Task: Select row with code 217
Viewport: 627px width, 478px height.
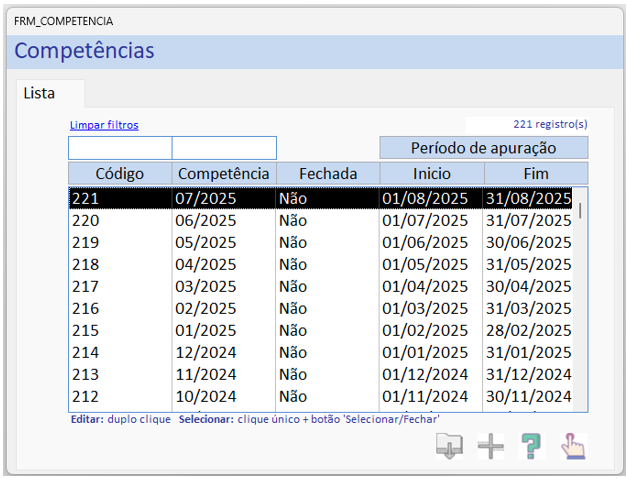Action: 320,286
